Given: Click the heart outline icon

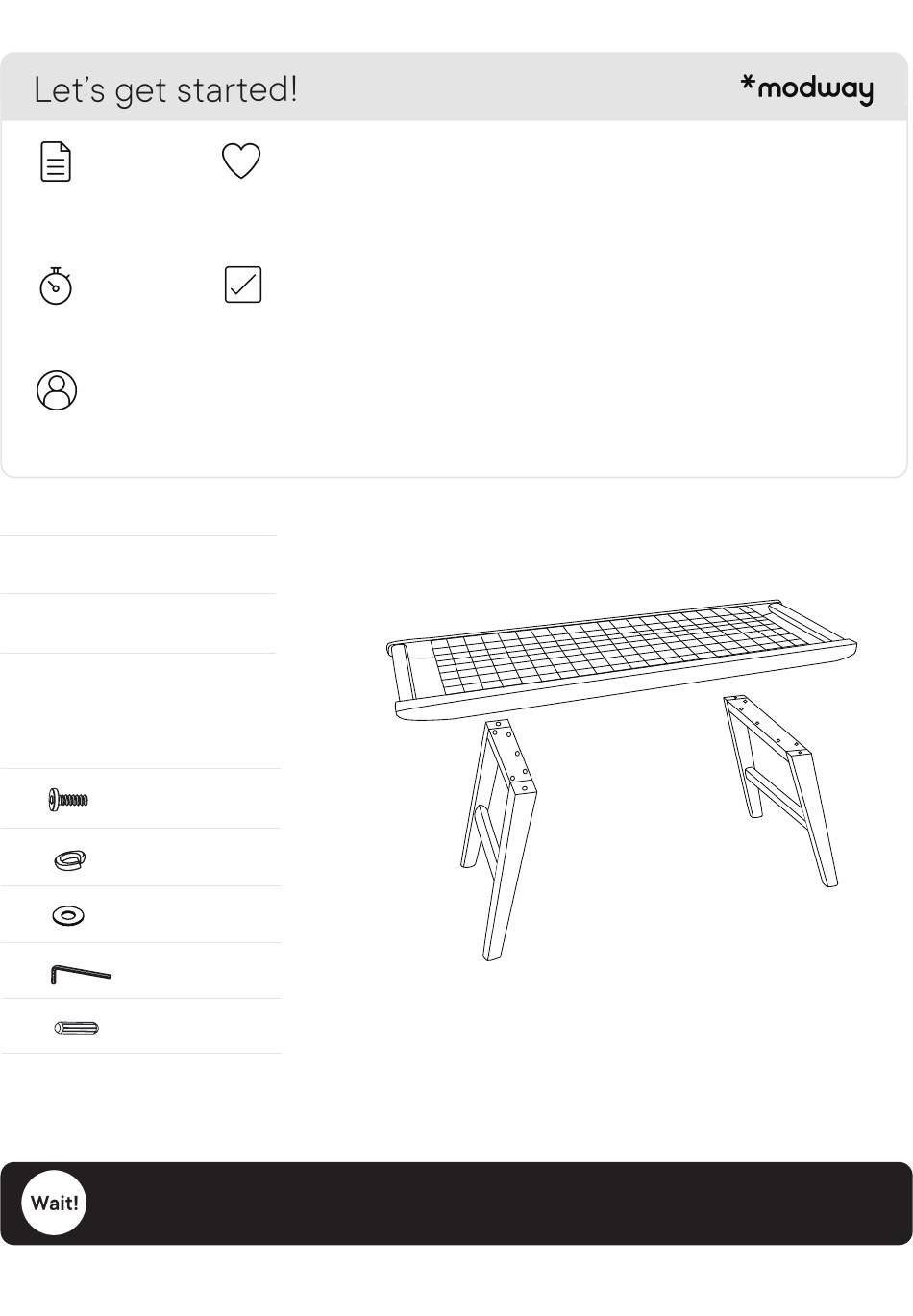Looking at the screenshot, I should 241,161.
